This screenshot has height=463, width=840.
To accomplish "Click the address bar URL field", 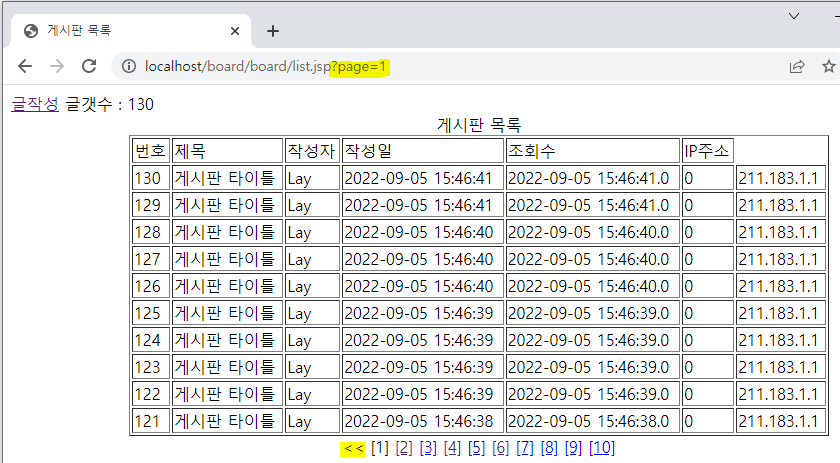I will point(450,66).
